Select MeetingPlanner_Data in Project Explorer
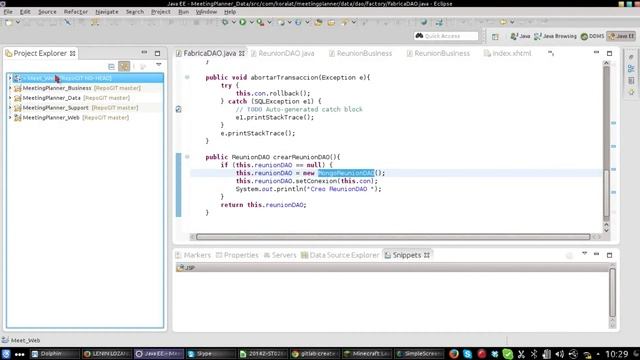The height and width of the screenshot is (360, 640). (51, 98)
